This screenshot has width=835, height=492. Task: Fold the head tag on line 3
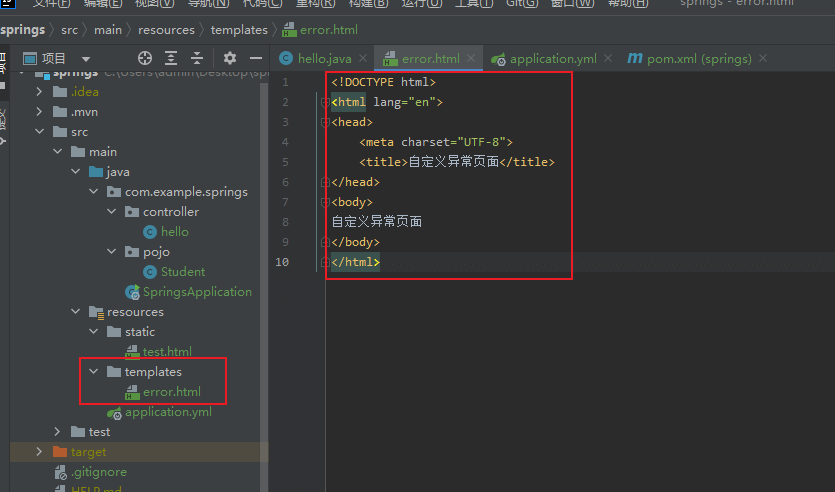[x=325, y=122]
